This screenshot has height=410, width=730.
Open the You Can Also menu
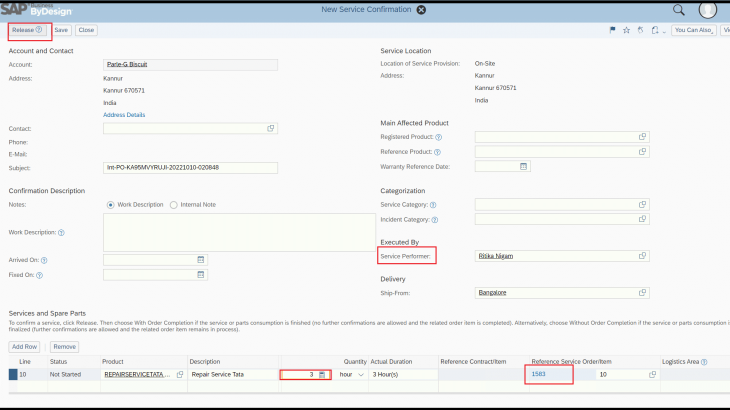point(692,30)
